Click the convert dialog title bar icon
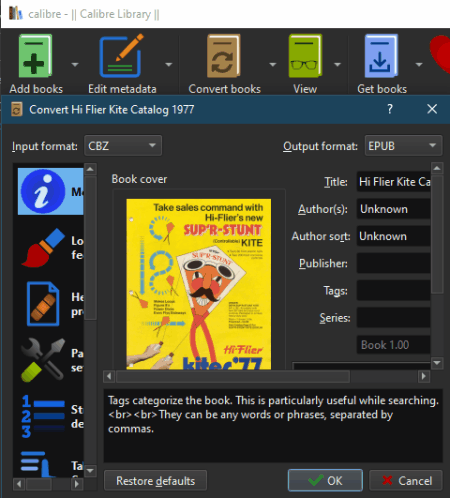The width and height of the screenshot is (450, 498). coord(17,109)
